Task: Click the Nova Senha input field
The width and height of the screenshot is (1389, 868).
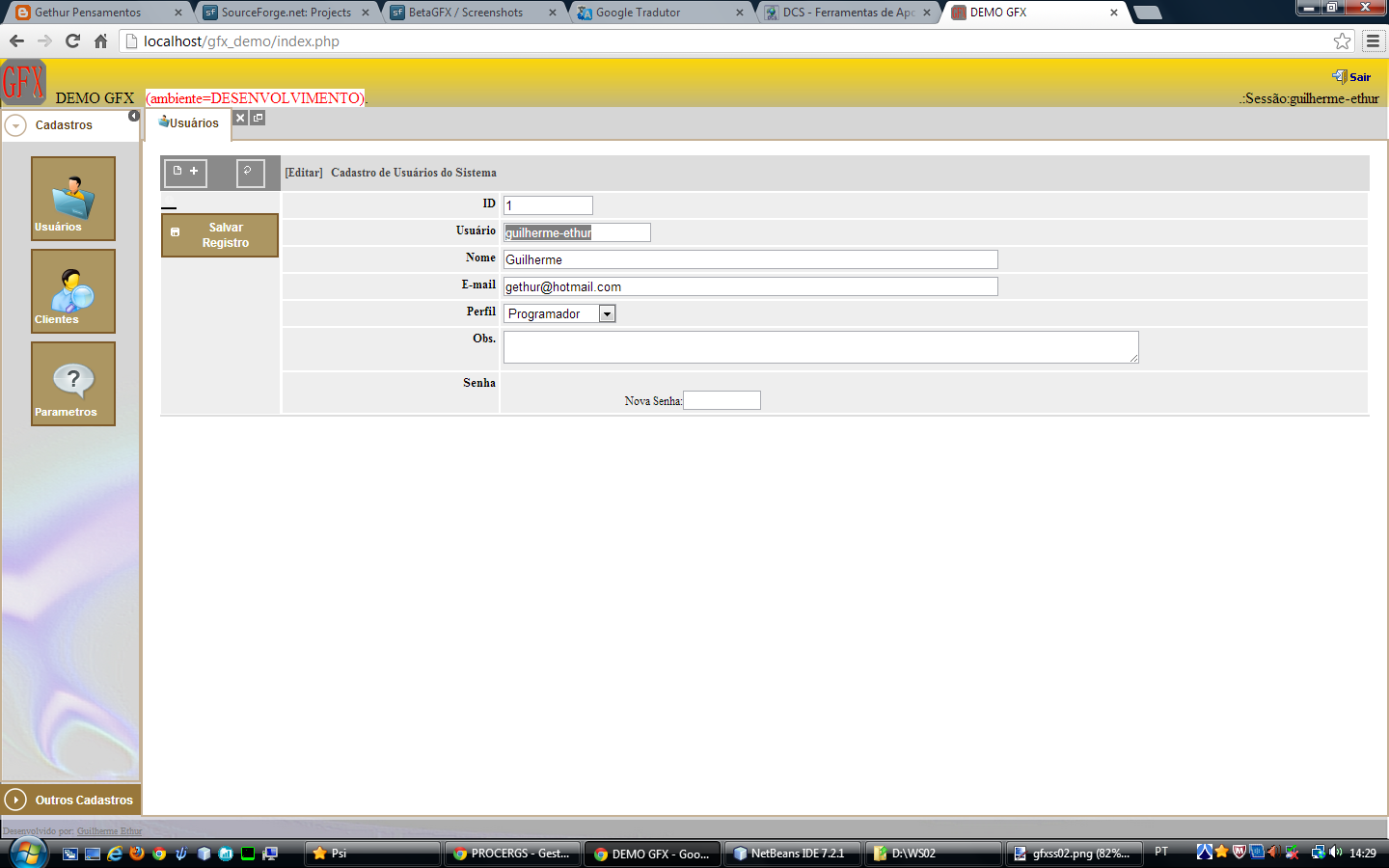Action: [x=722, y=399]
